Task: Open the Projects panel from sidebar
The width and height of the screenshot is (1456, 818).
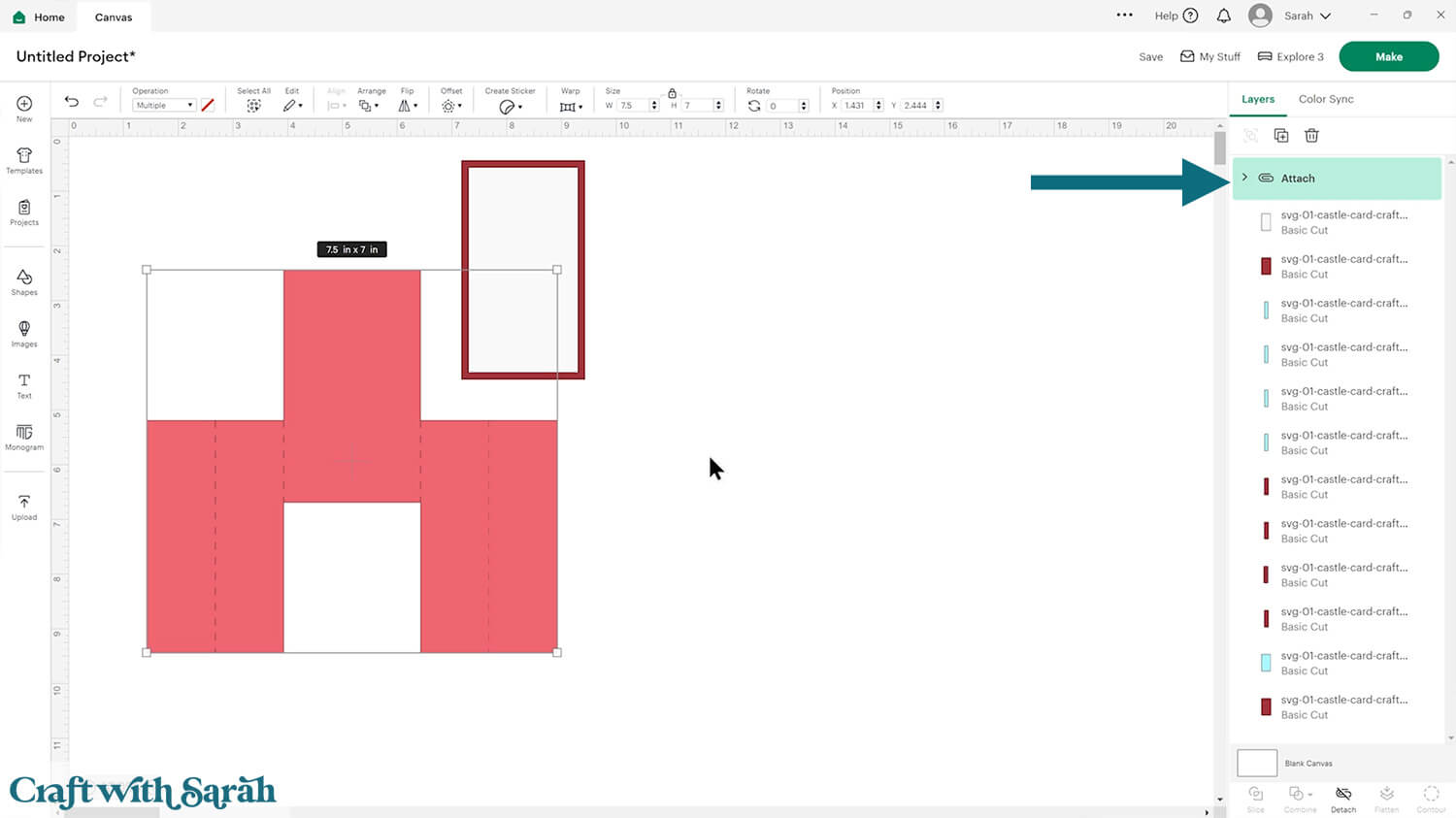Action: (24, 212)
